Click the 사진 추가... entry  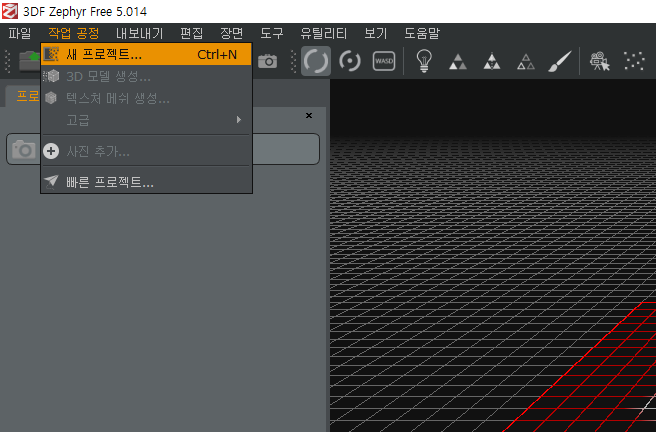pyautogui.click(x=146, y=151)
